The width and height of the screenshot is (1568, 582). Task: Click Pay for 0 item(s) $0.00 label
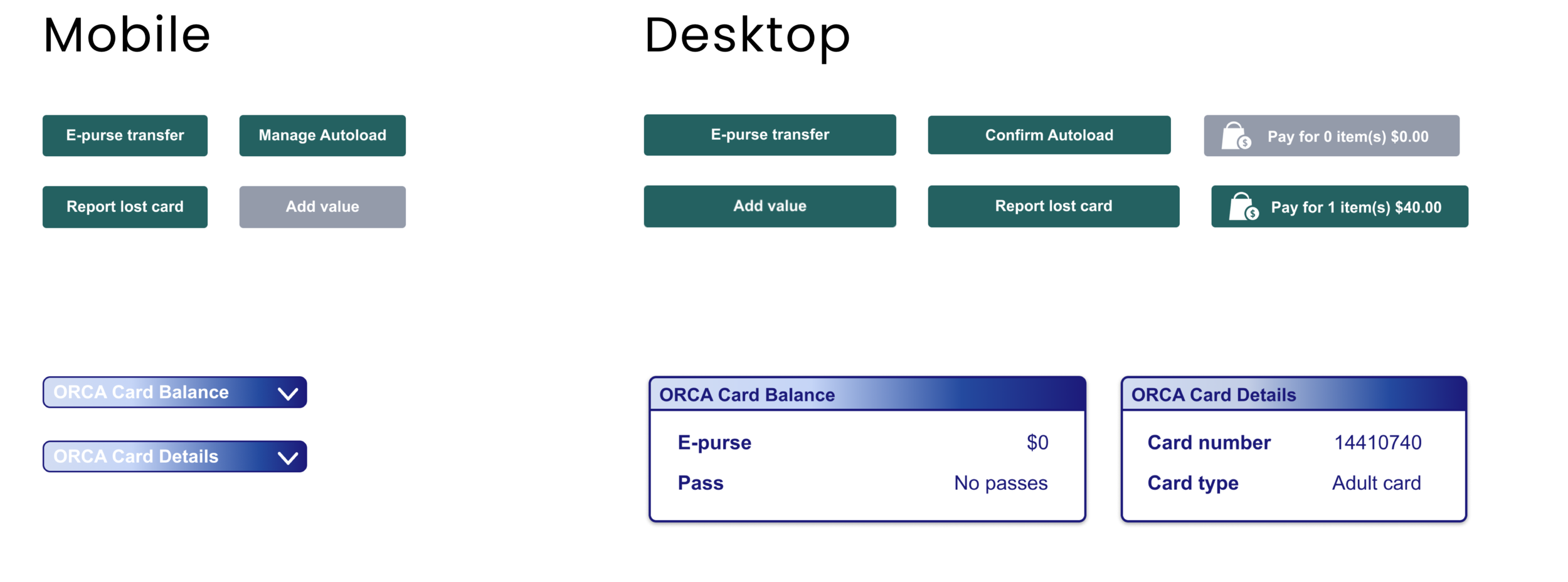pyautogui.click(x=1348, y=137)
